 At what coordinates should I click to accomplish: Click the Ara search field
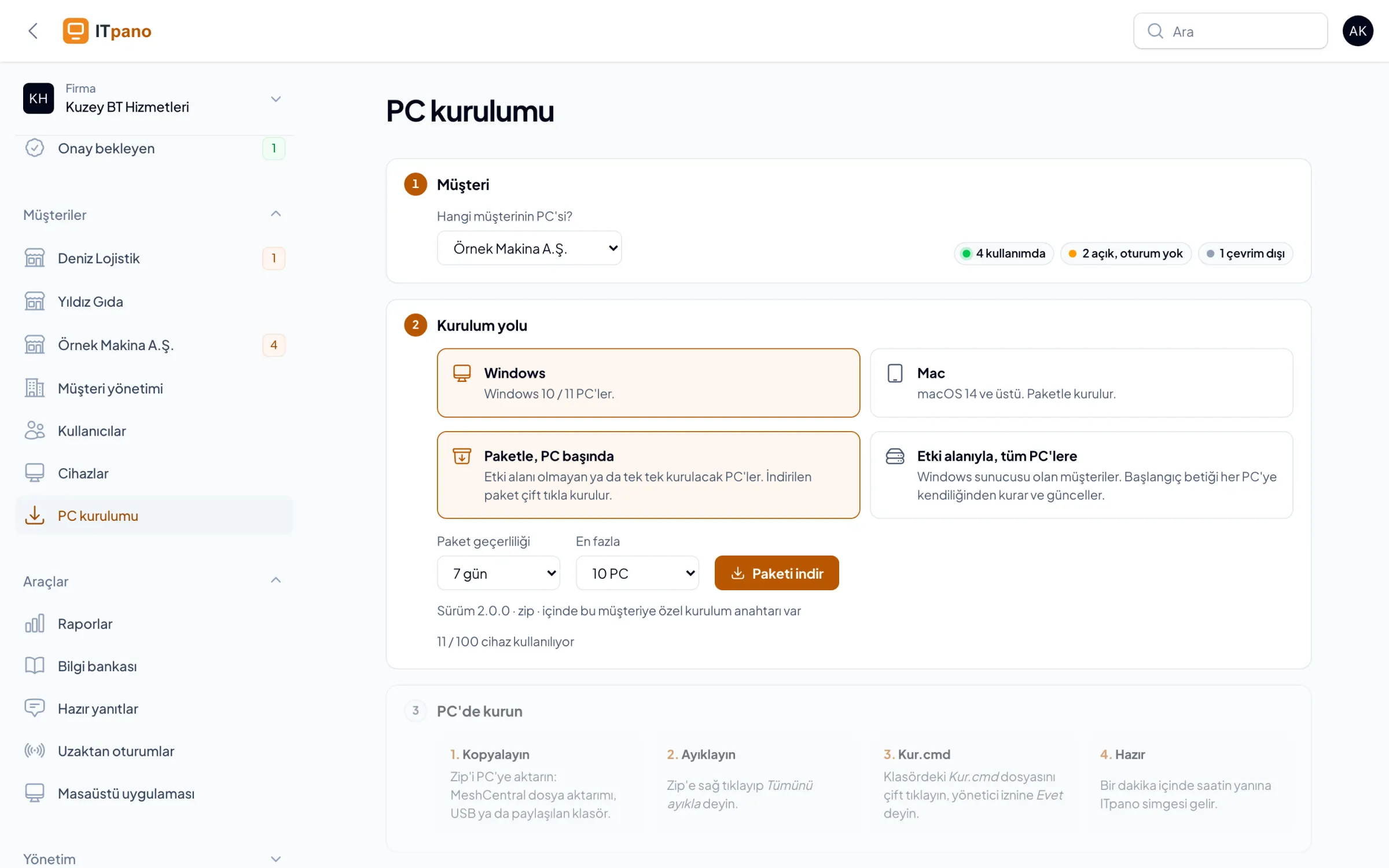1230,31
